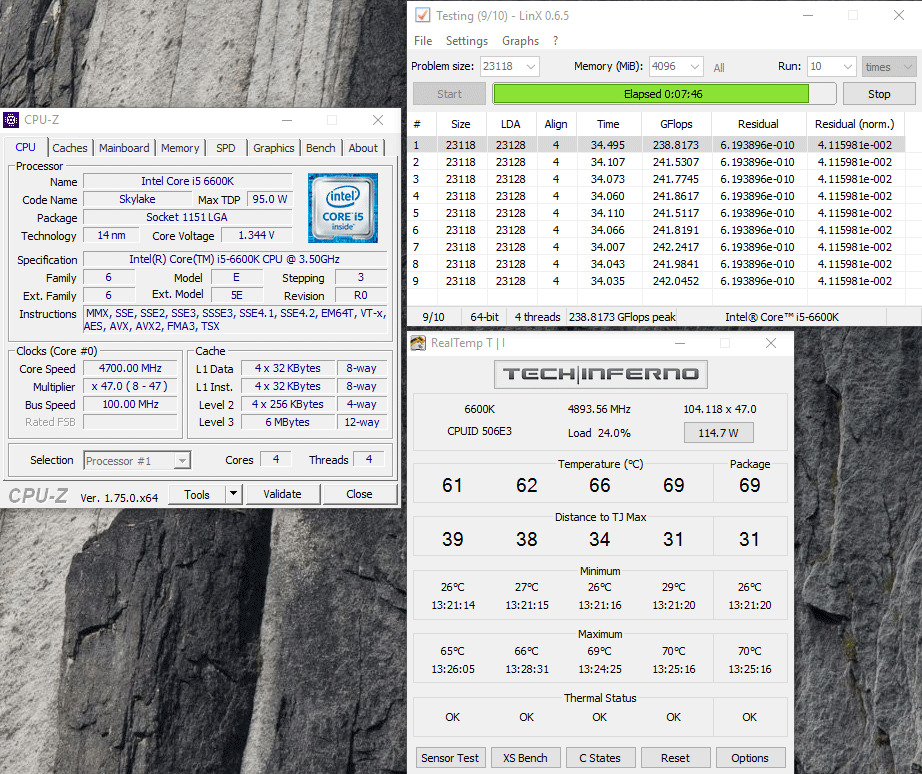The width and height of the screenshot is (922, 774).
Task: Switch to the Caches tab in CPU-Z
Action: point(69,148)
